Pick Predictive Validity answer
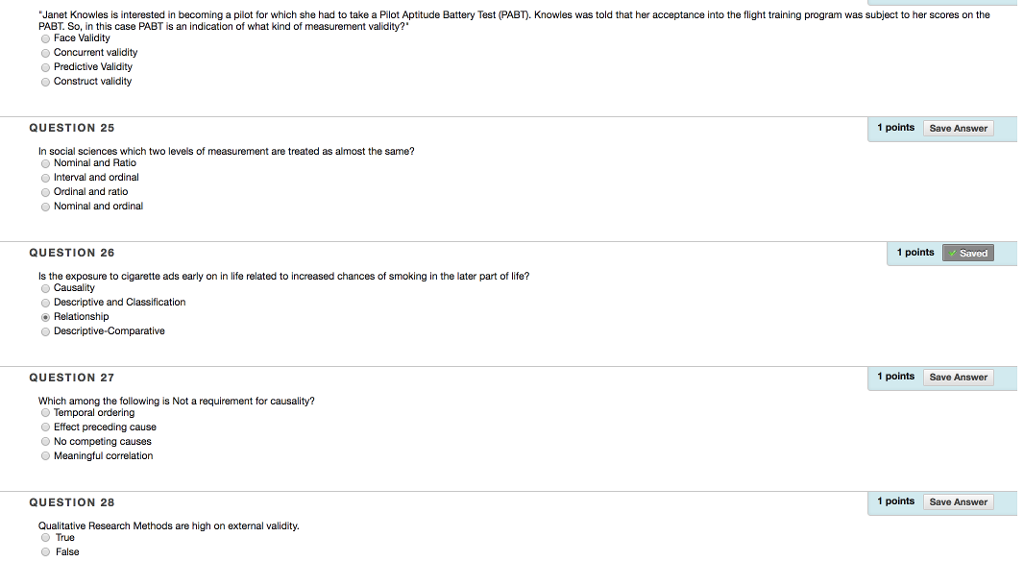The height and width of the screenshot is (586, 1024). pyautogui.click(x=46, y=67)
